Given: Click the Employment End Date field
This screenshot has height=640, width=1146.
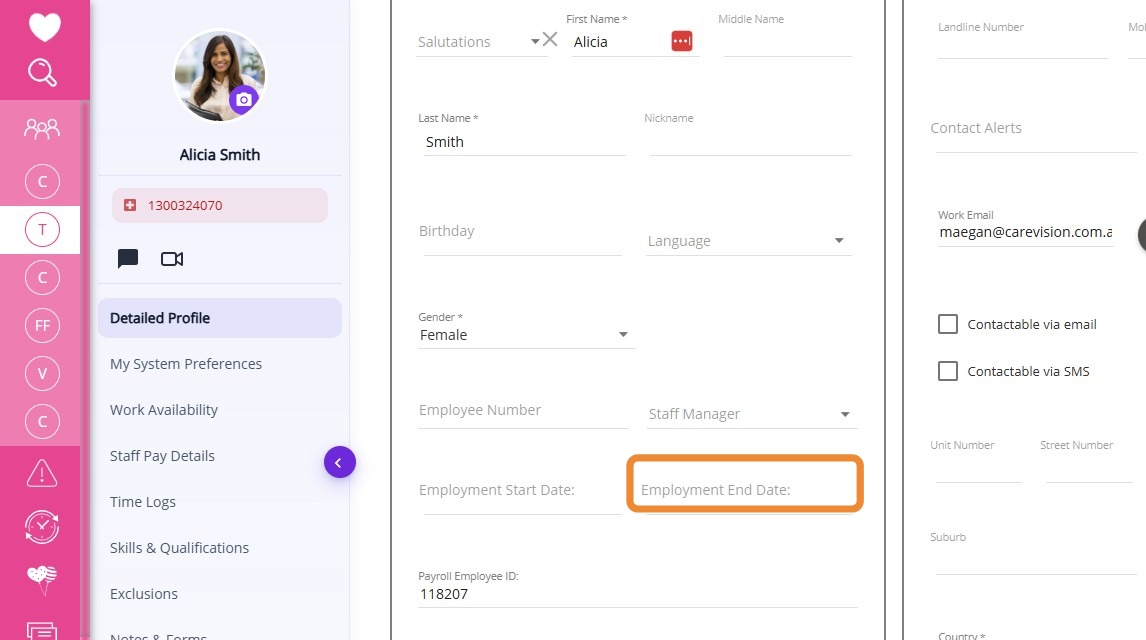Looking at the screenshot, I should pos(744,490).
